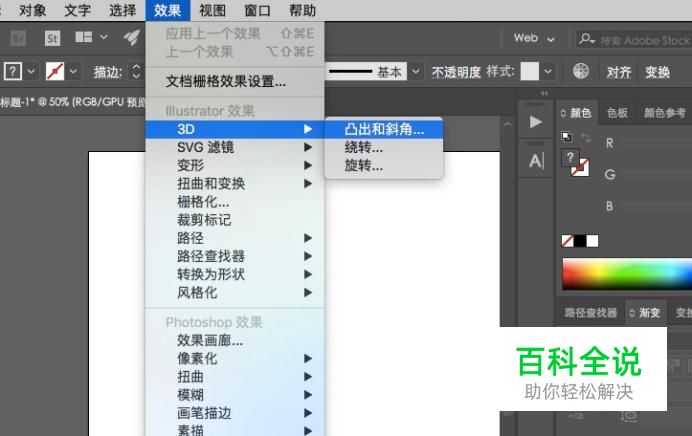
Task: Select 文档栅格效果设置... menu entry
Action: click(x=235, y=81)
